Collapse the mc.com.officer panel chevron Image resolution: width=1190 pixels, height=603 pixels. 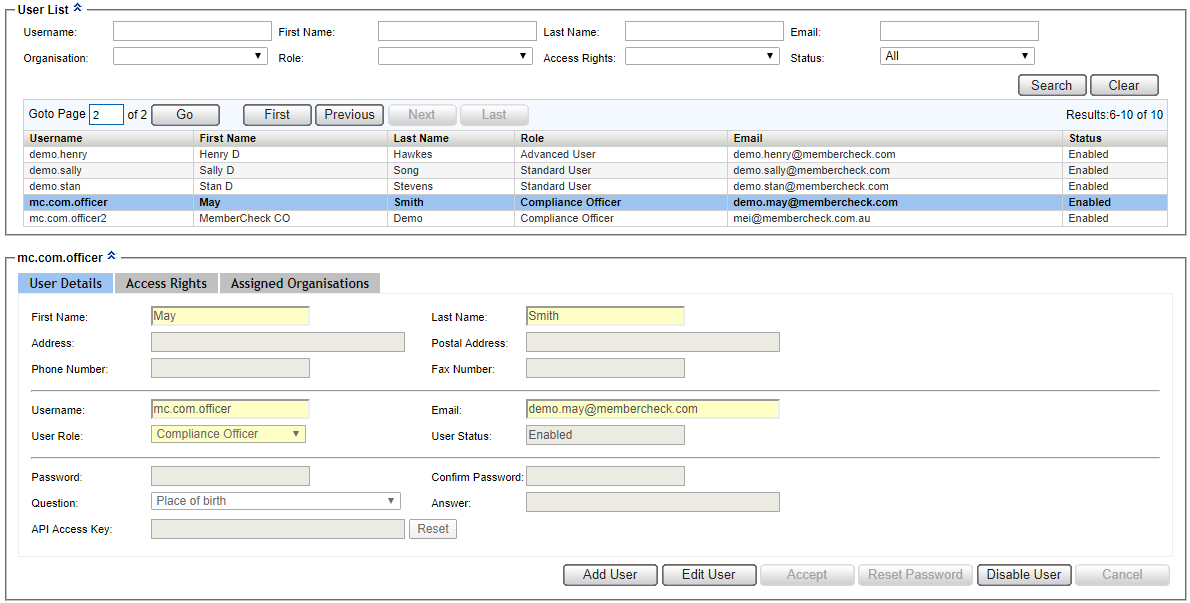pyautogui.click(x=112, y=256)
